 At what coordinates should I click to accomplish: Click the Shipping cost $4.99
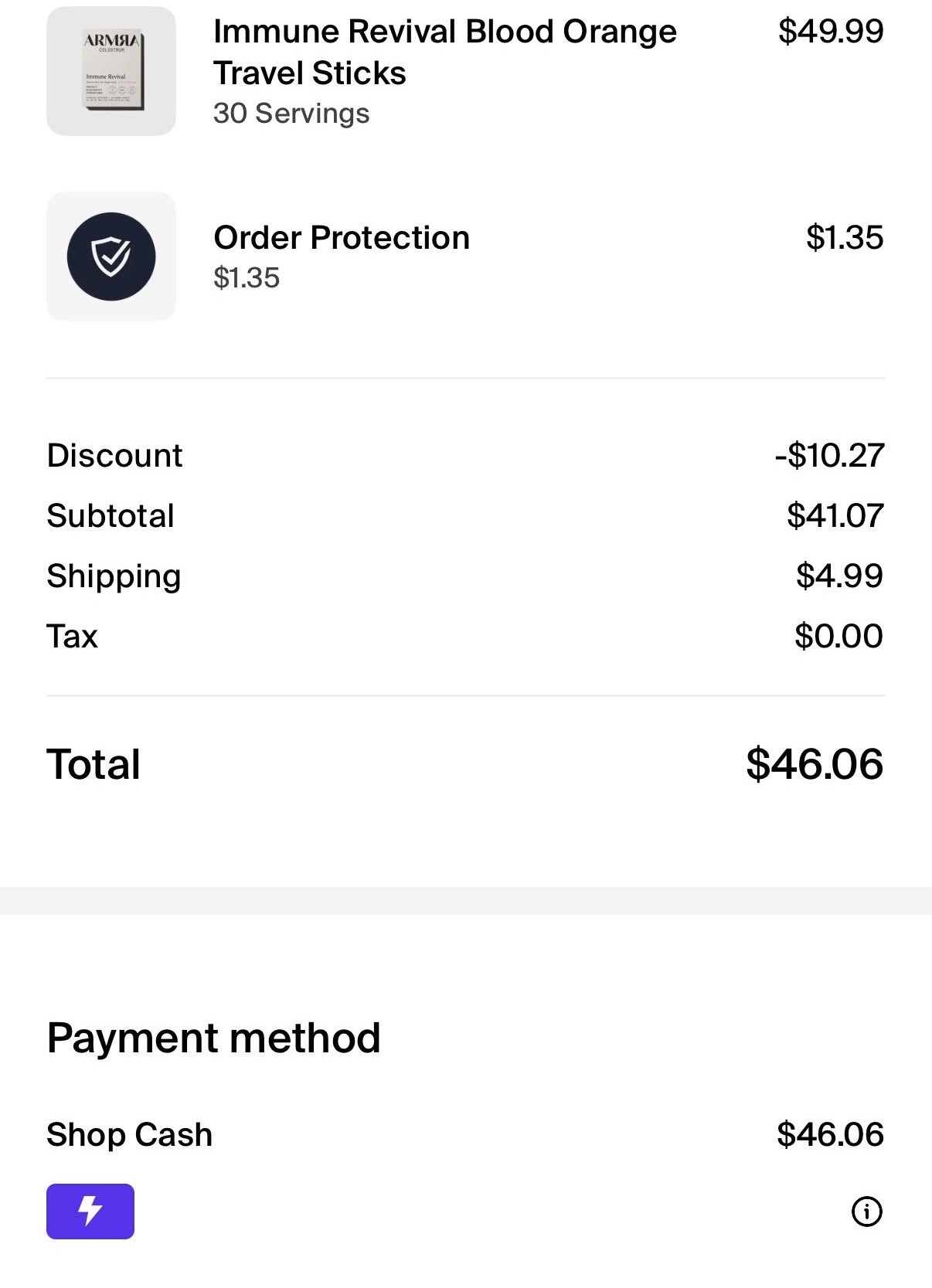839,576
